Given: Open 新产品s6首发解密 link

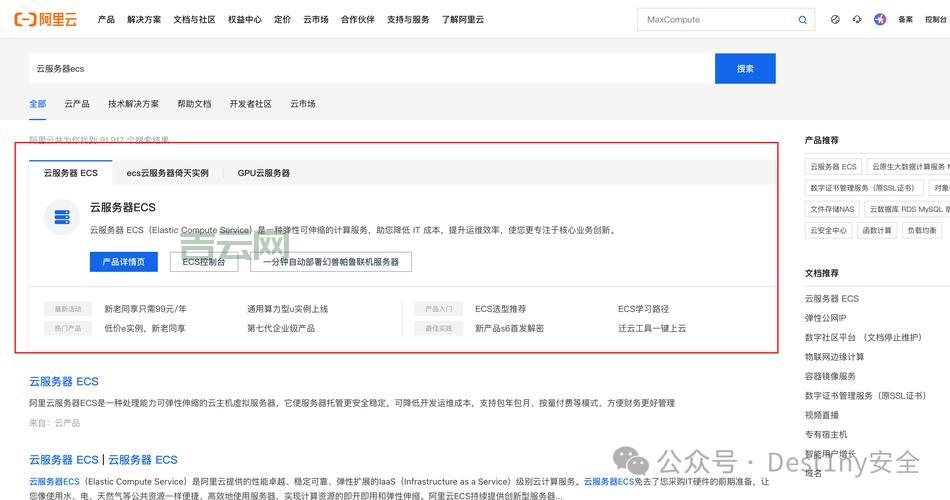Looking at the screenshot, I should tap(510, 328).
